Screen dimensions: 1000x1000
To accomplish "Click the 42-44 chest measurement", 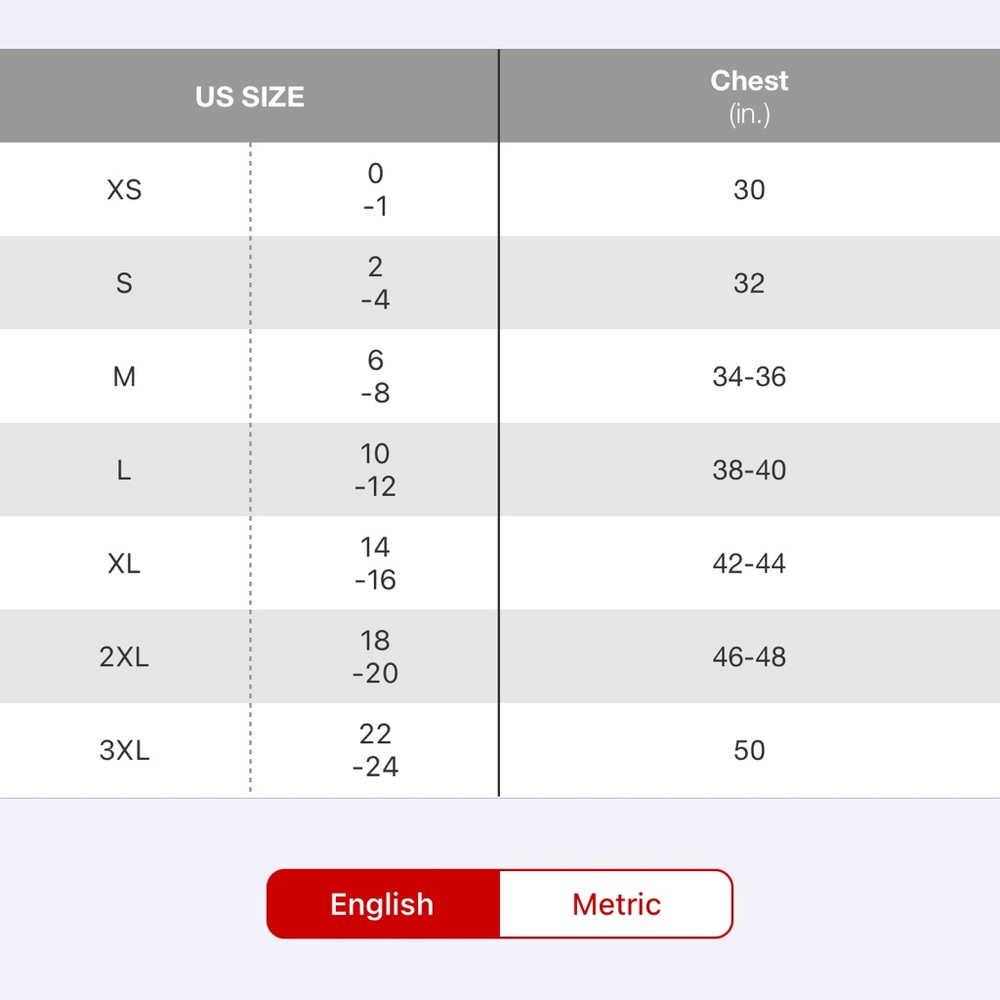I will coord(749,563).
